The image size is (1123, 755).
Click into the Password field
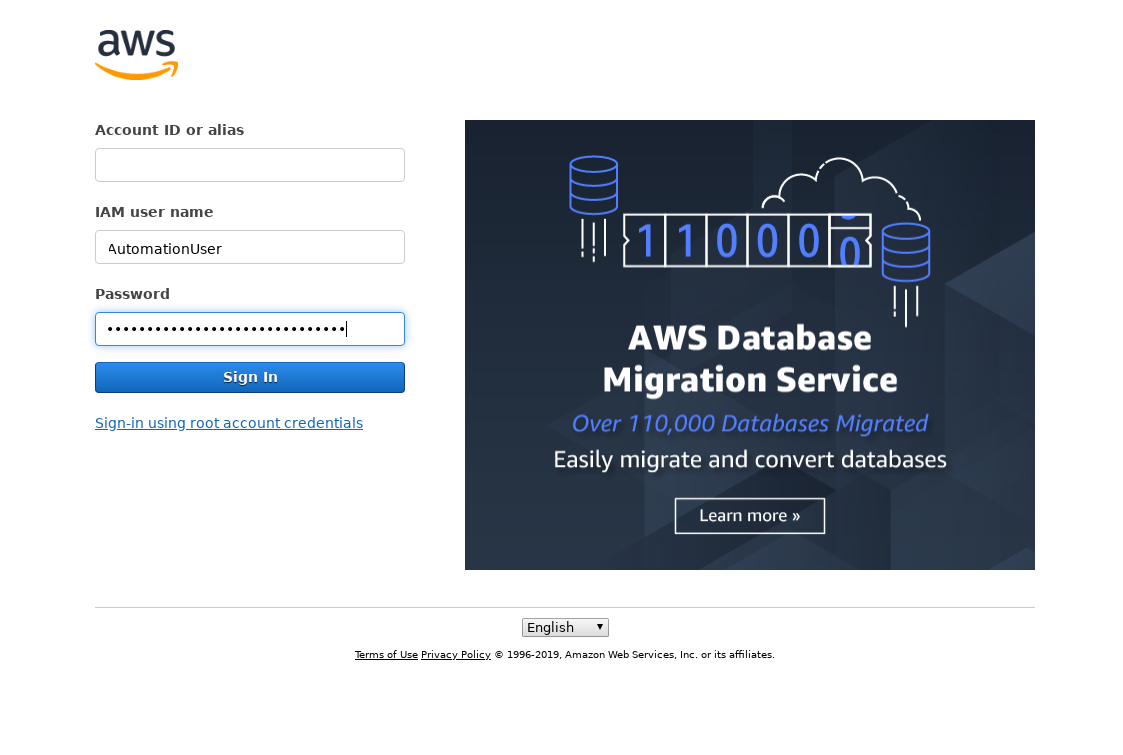click(250, 329)
